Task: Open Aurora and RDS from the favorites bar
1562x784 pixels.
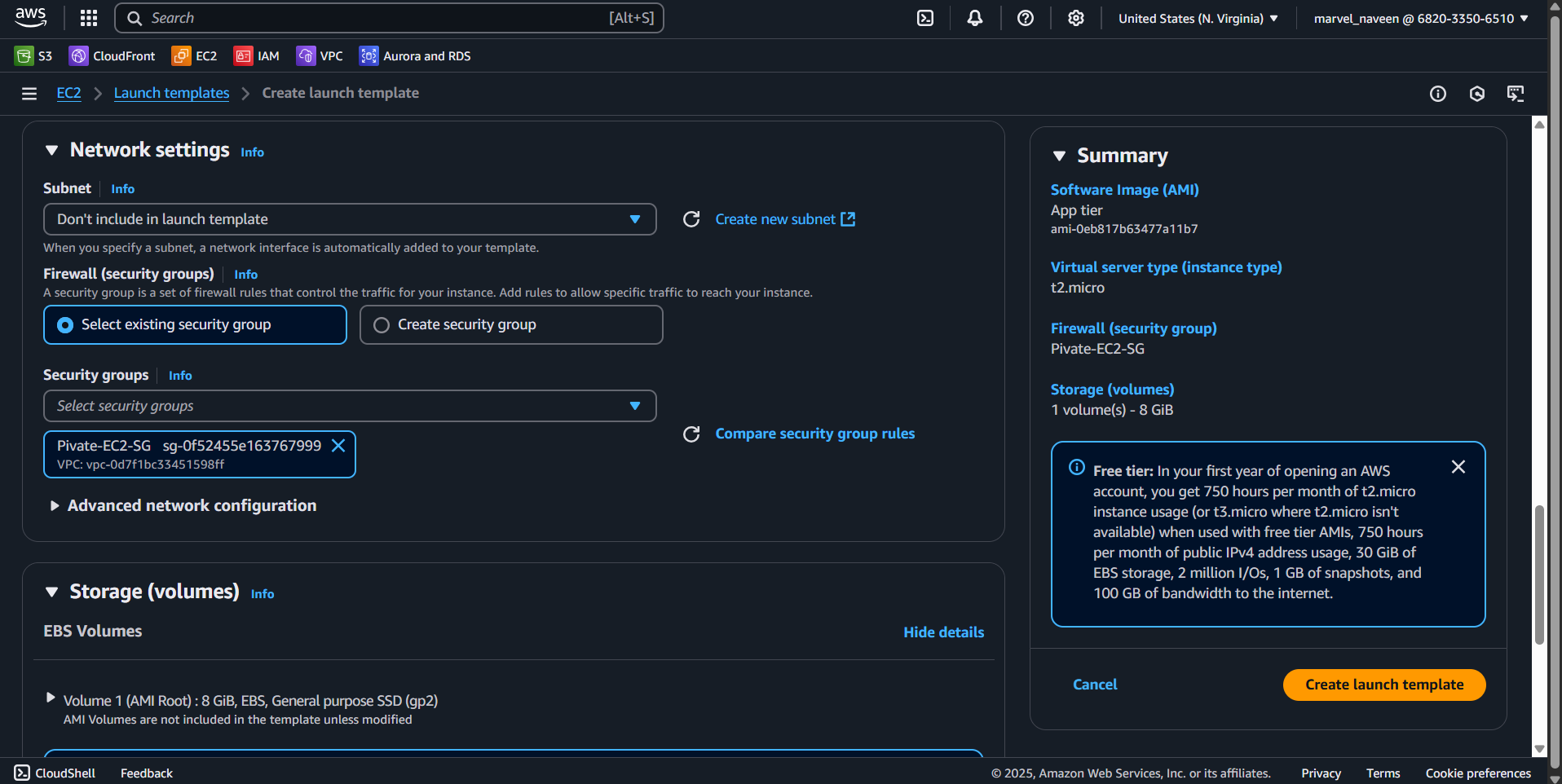Action: [x=415, y=55]
